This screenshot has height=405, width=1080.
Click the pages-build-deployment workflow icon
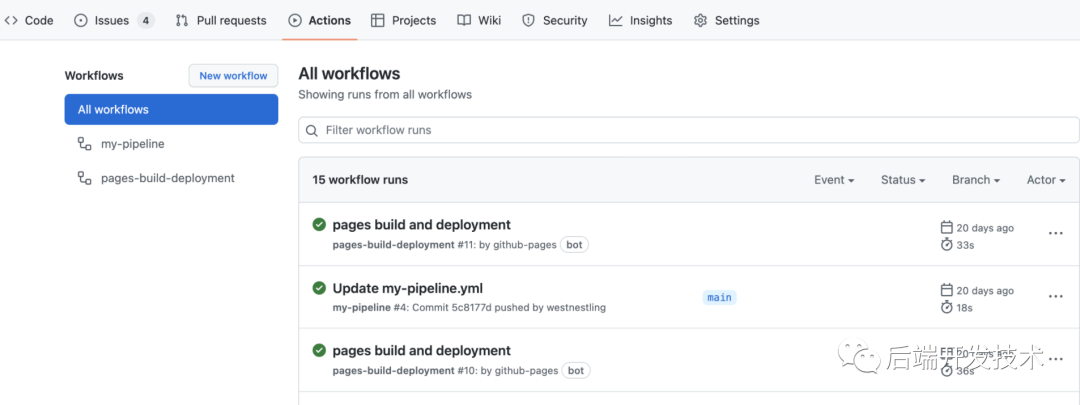pos(85,178)
